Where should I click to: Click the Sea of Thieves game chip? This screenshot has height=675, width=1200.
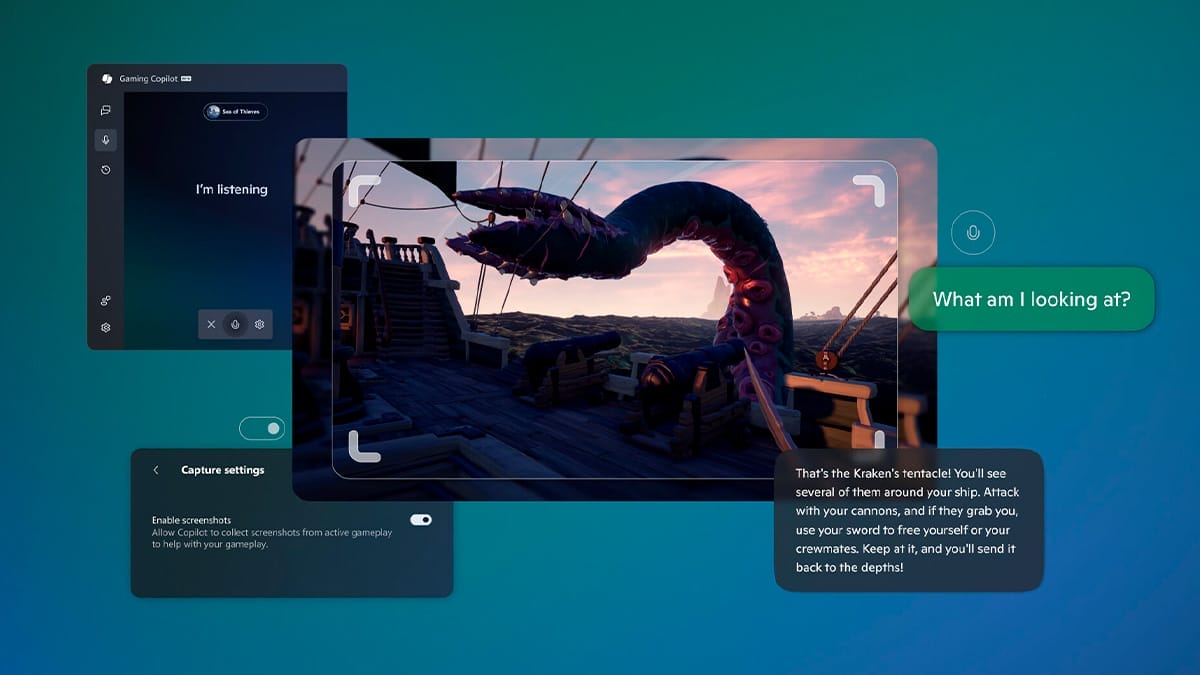tap(236, 112)
